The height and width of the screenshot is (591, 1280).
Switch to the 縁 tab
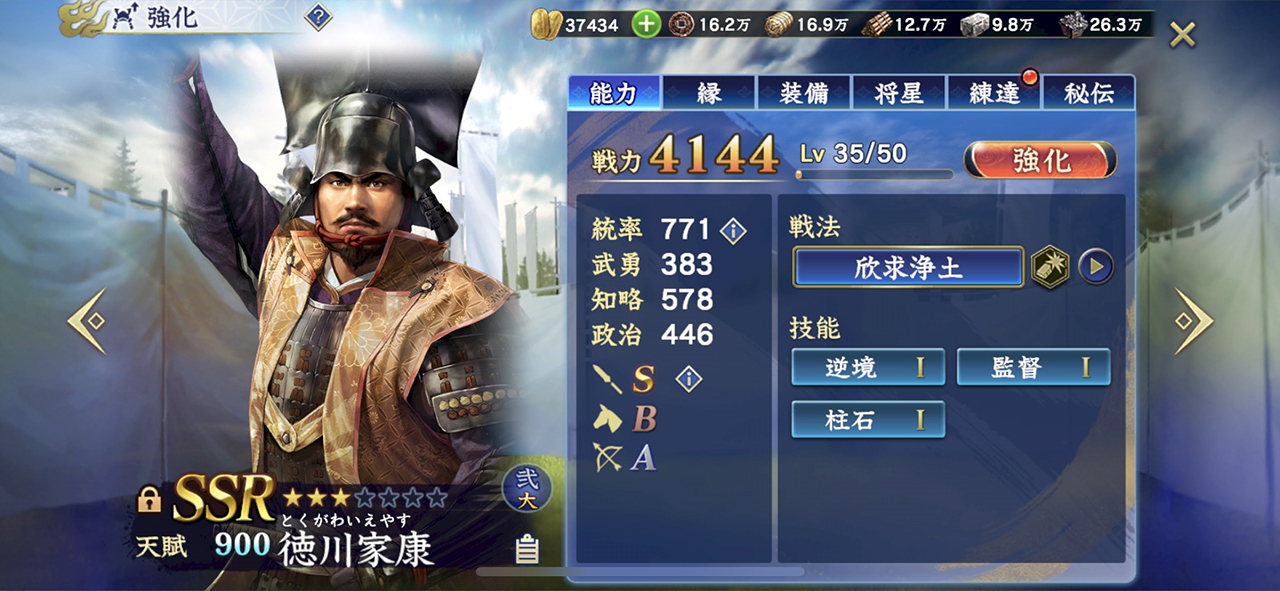709,93
